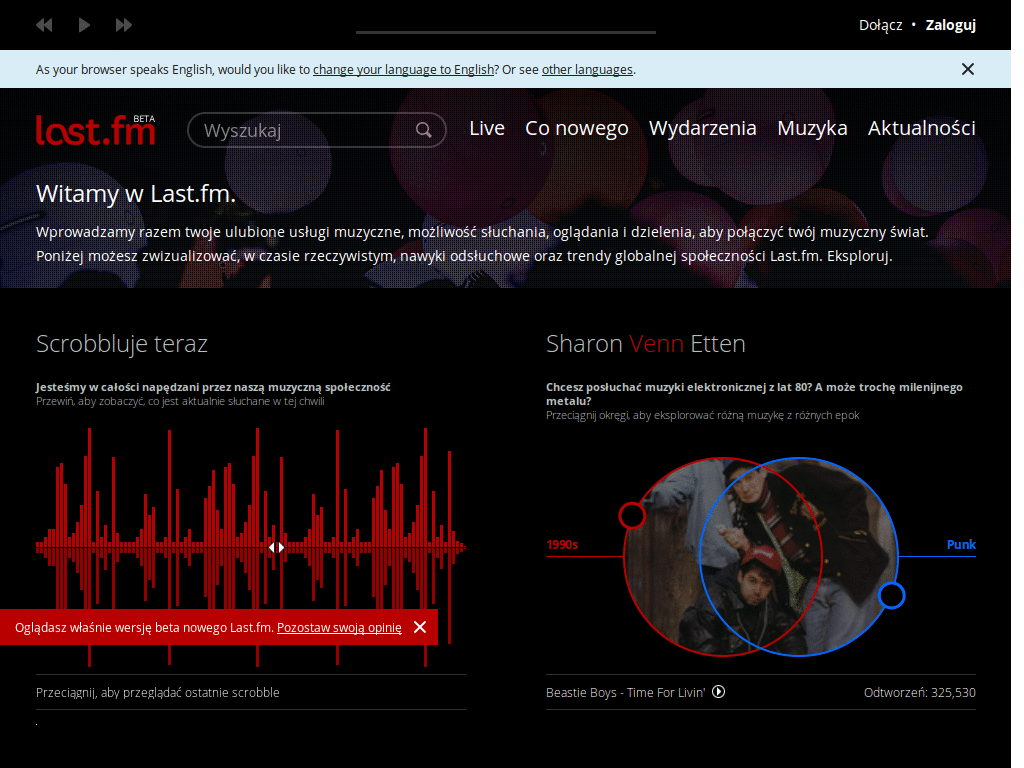
Task: Click the 'Odtworzeń: 325,530' play count
Action: pos(920,692)
